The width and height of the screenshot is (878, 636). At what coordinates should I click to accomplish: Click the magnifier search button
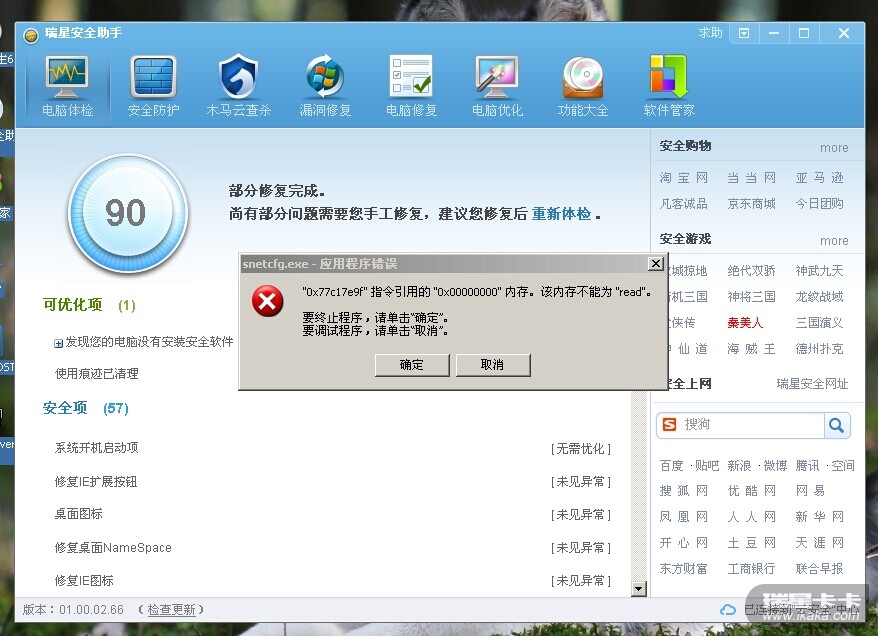tap(837, 425)
